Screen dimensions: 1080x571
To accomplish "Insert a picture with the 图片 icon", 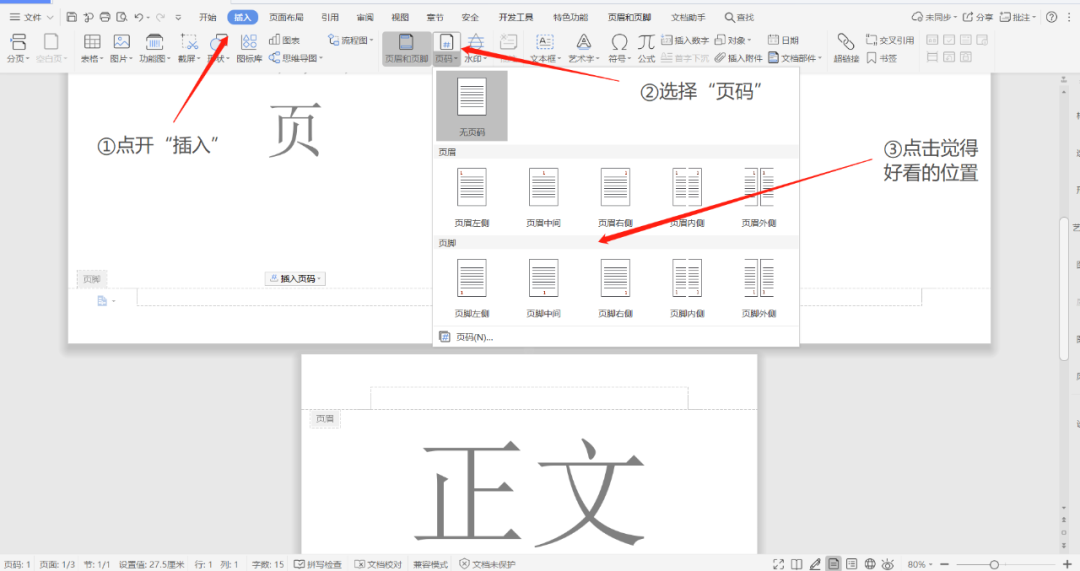I will (x=121, y=48).
